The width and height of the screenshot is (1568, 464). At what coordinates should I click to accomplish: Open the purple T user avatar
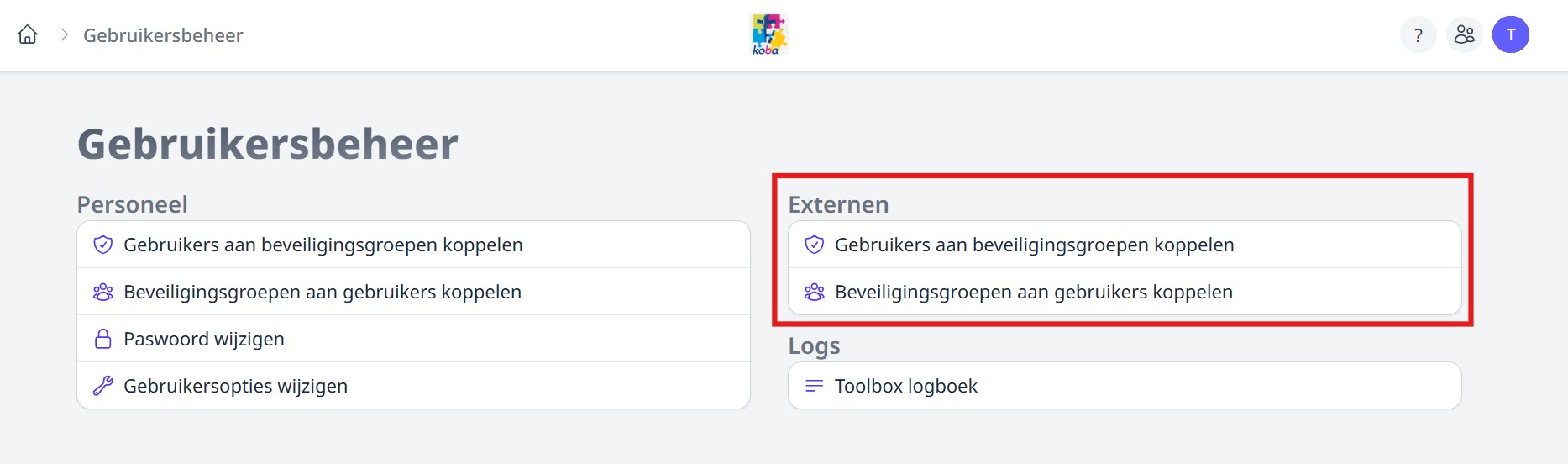tap(1510, 34)
